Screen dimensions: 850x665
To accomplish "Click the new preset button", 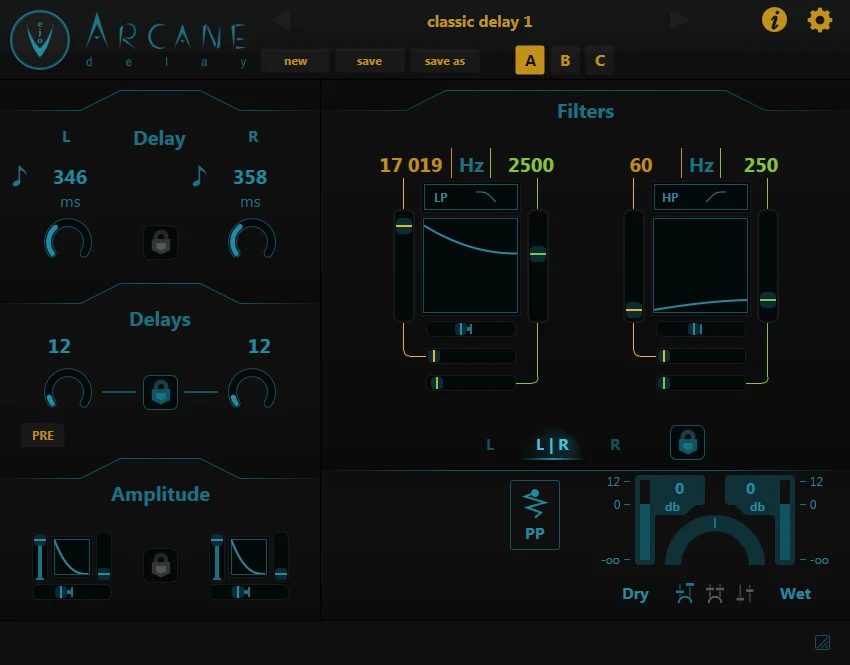I will (x=295, y=61).
